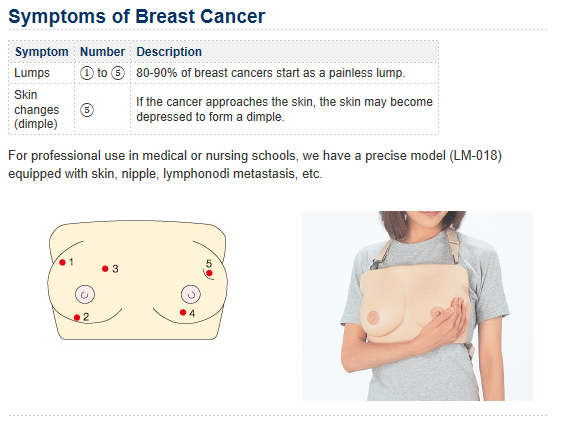Click the breast lump diagram illustration
This screenshot has width=565, height=429.
click(x=137, y=280)
